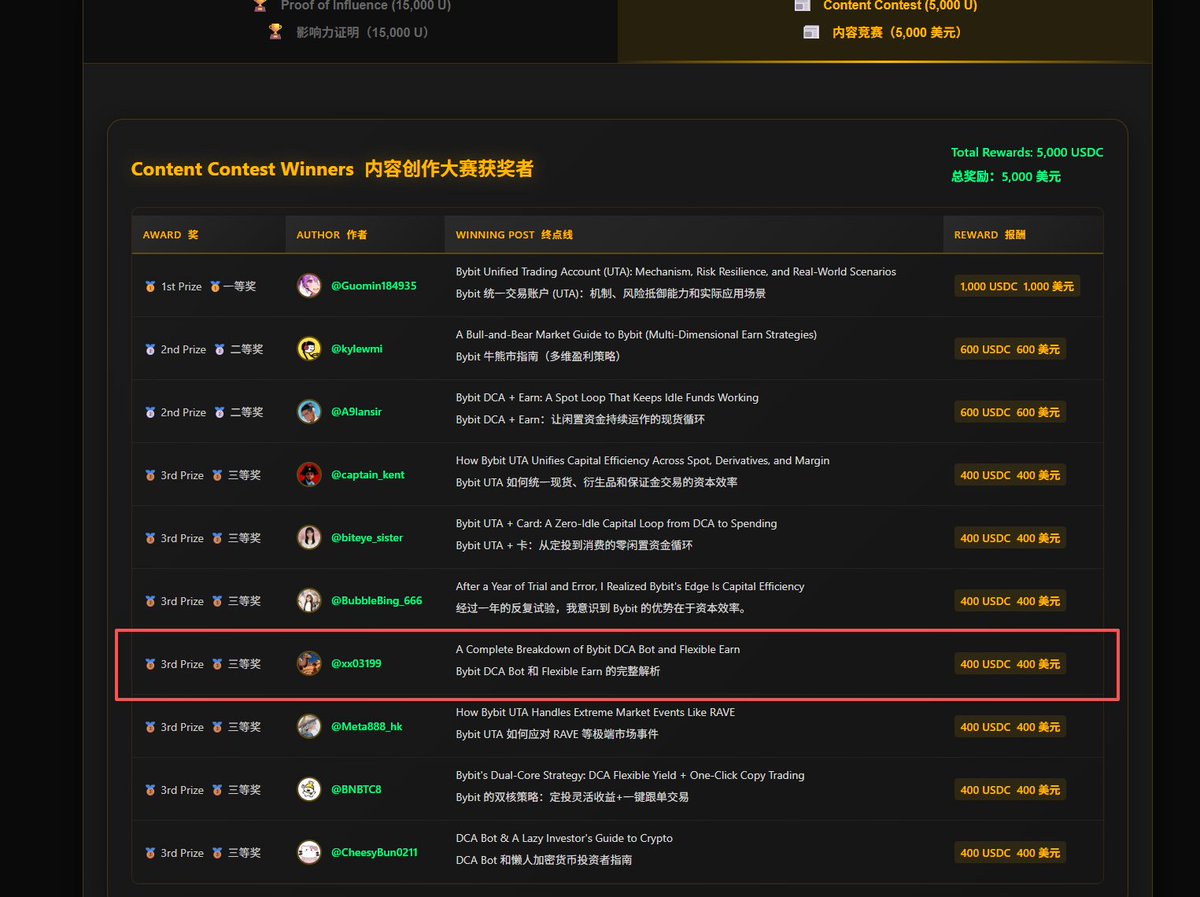Open the @Meta888_hk profile link
Image resolution: width=1200 pixels, height=897 pixels.
367,727
